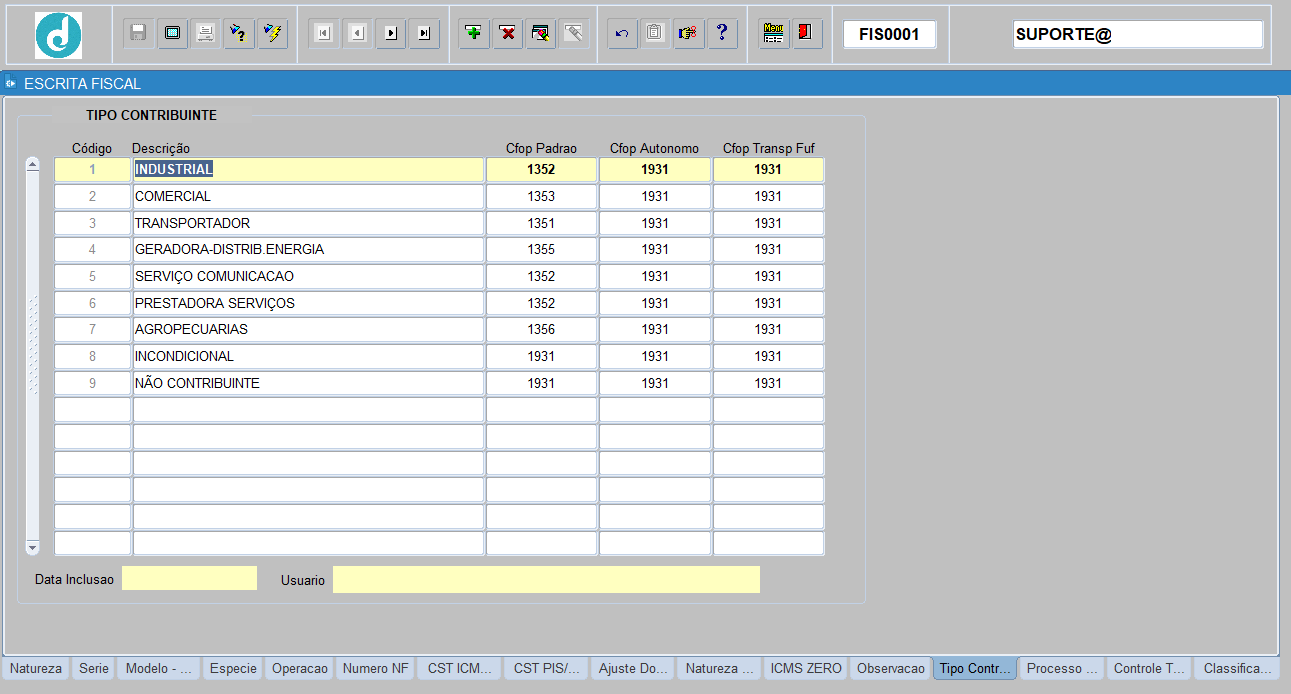The image size is (1291, 694).
Task: Click the Data Inclusao field
Action: coord(189,578)
